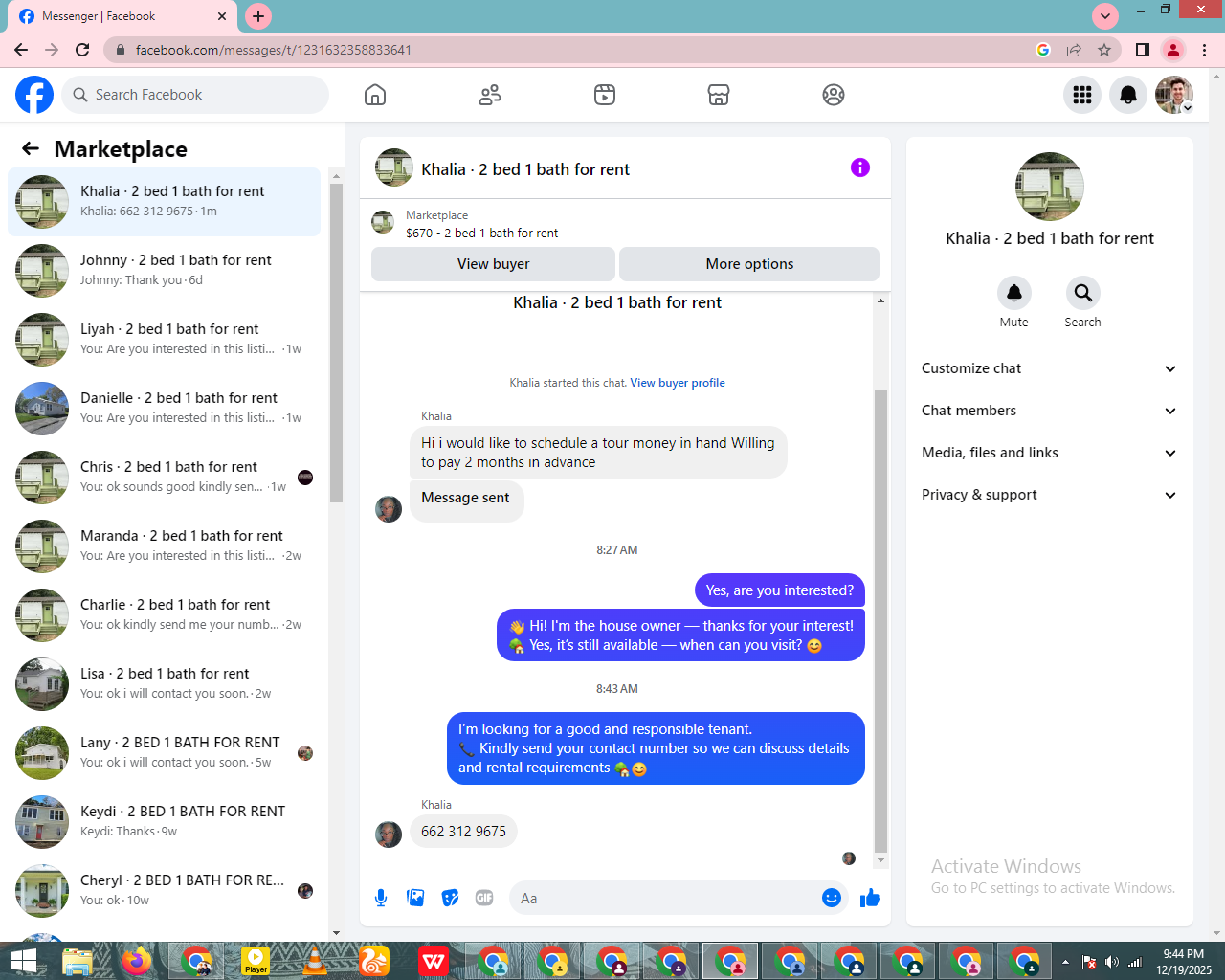Bookmark this tab with star icon

pos(1104,50)
